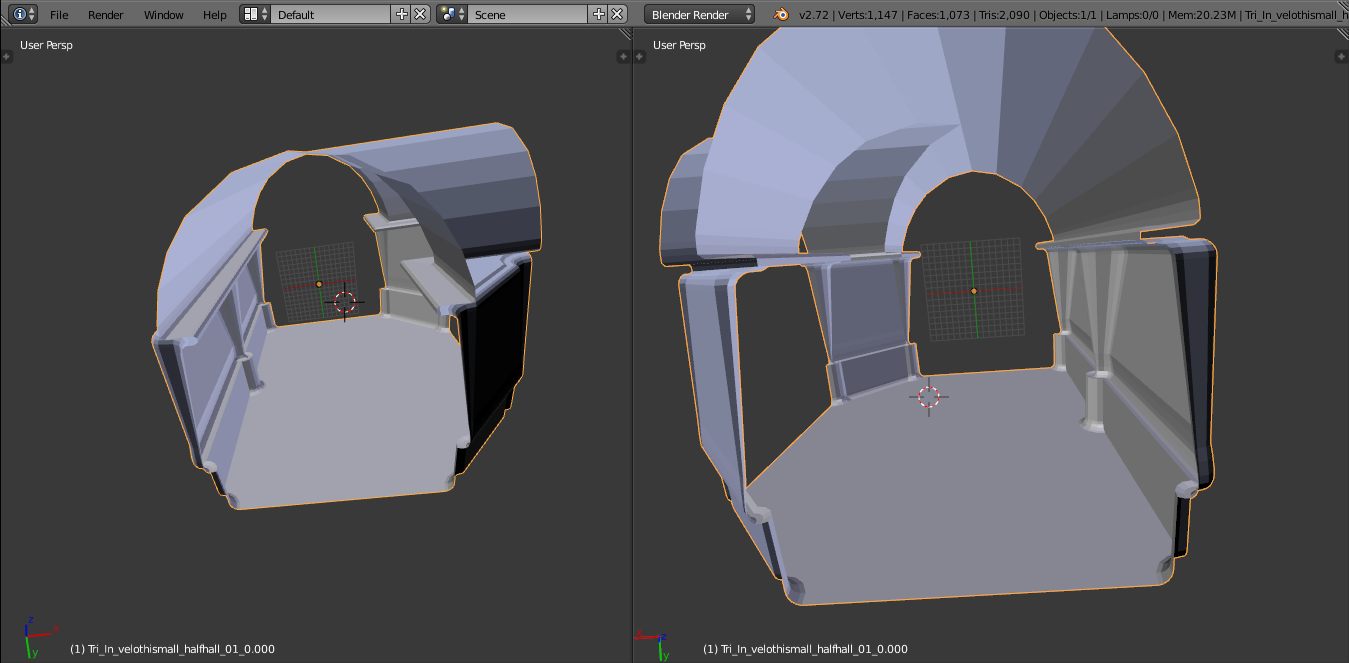
Task: Click the 3D cursor in right viewport
Action: [929, 397]
